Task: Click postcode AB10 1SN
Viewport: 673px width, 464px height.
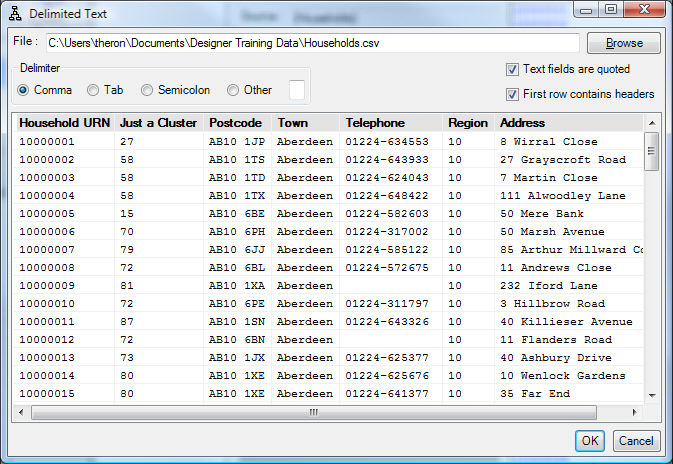Action: (x=236, y=322)
